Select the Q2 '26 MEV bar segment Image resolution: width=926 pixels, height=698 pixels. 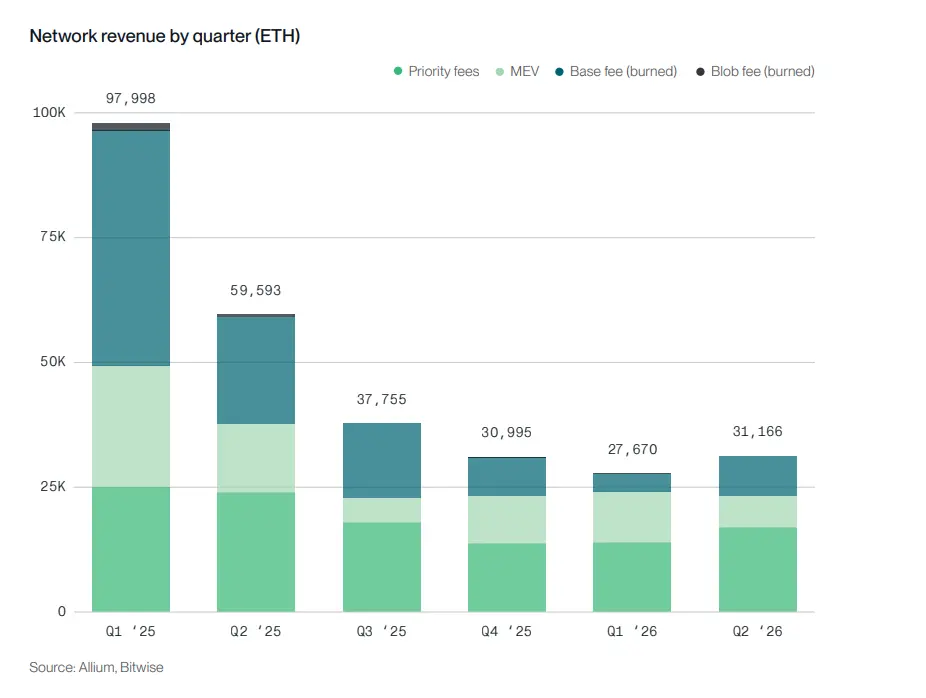758,512
